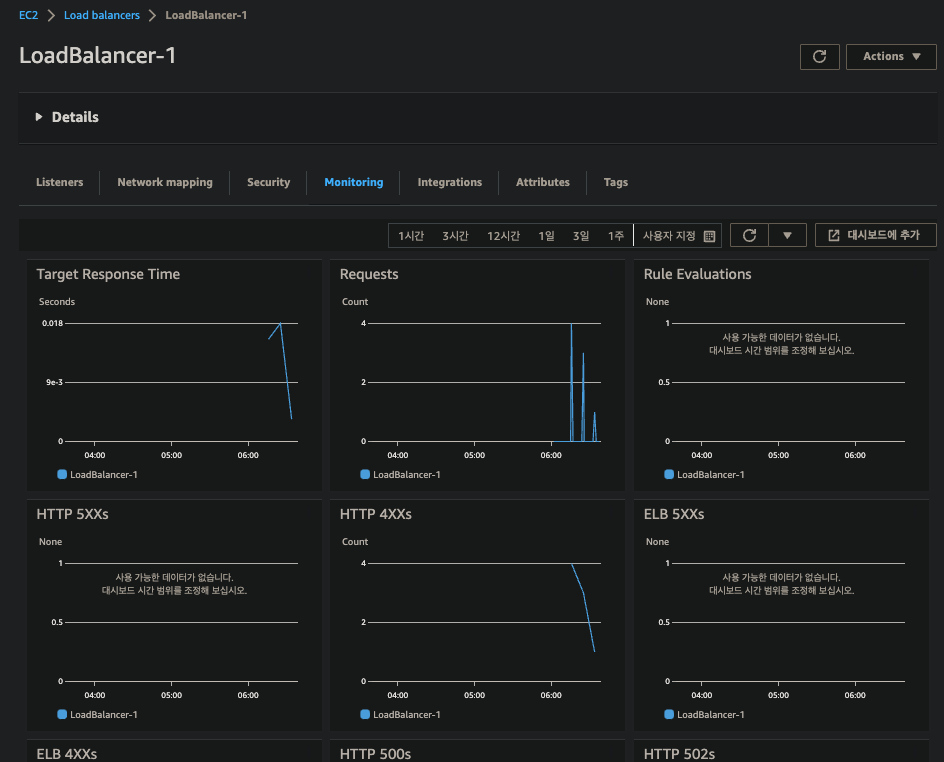The image size is (944, 762).
Task: Click the HTTP 5XXs chart title
Action: click(x=72, y=514)
